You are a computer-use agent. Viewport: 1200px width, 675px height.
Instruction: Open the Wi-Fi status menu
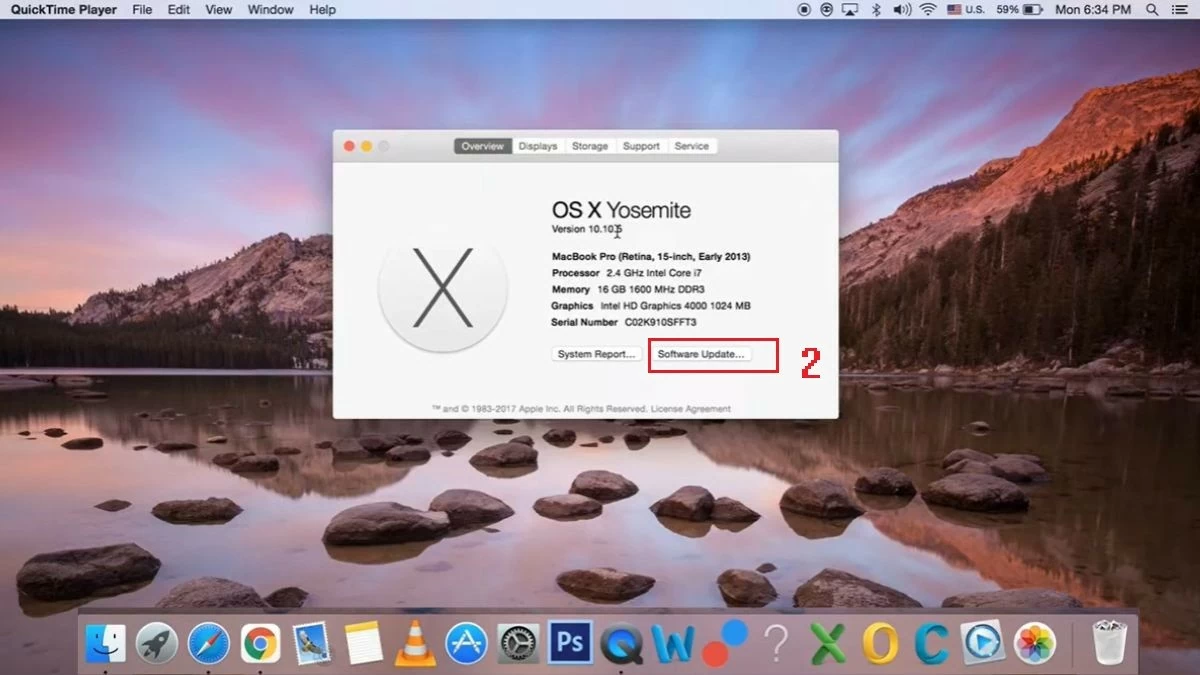pos(928,10)
